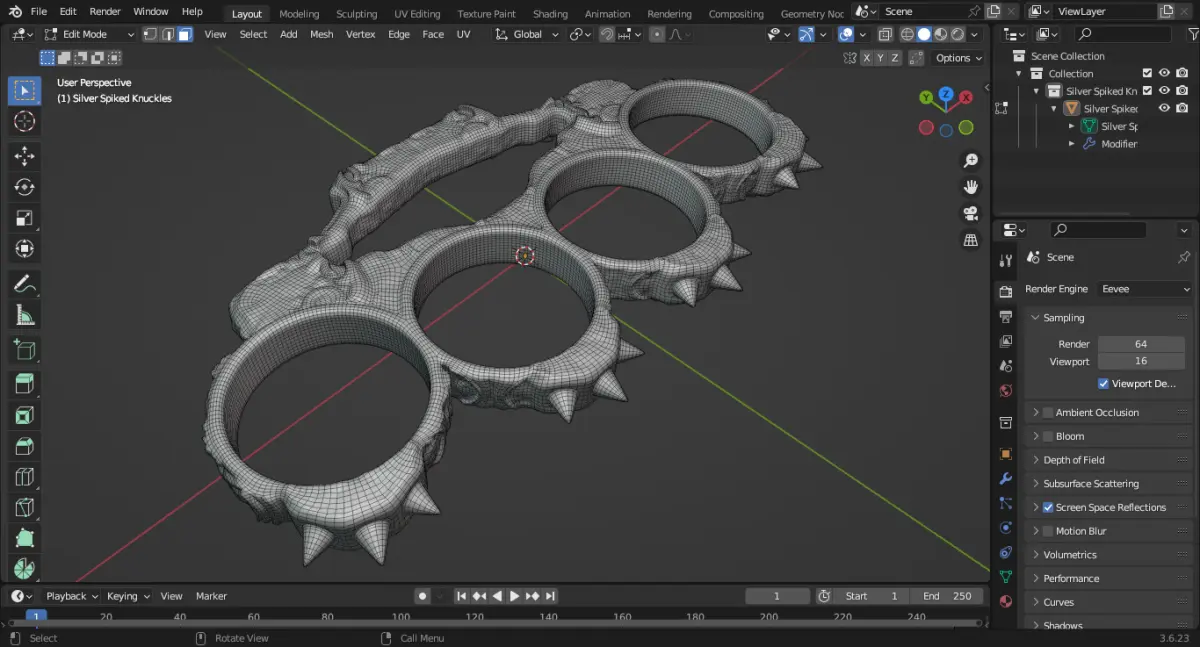Click the Render samples value 64

point(1141,344)
